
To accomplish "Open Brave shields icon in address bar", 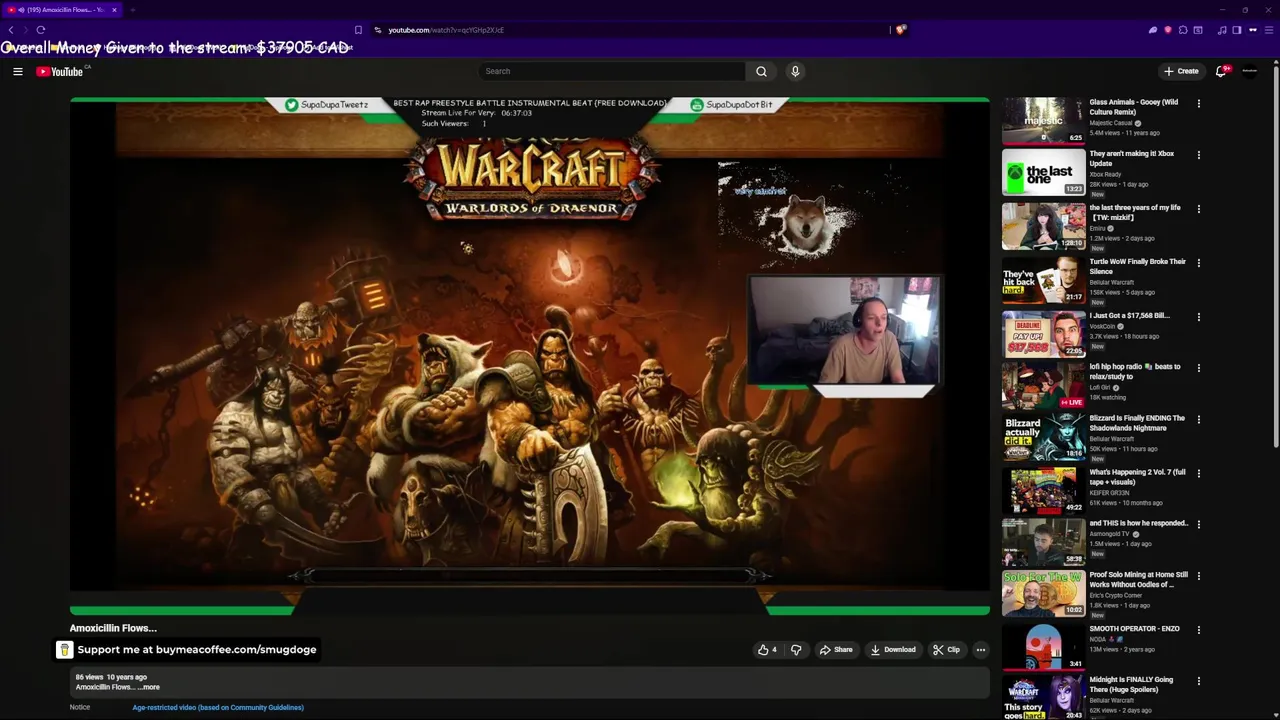I will (x=901, y=30).
